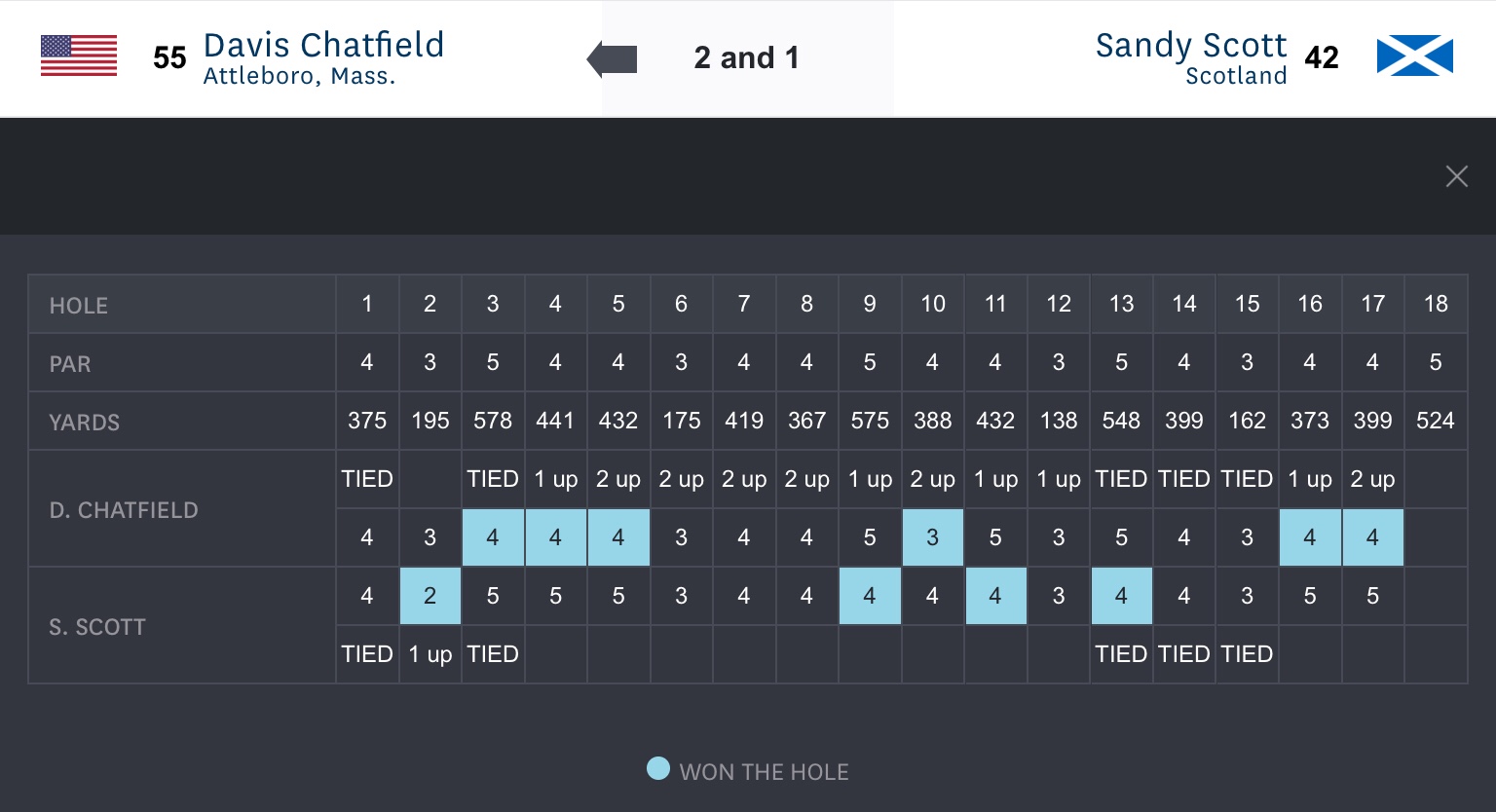Image resolution: width=1496 pixels, height=812 pixels.
Task: Click Scott's winning 4 on hole 9
Action: [x=870, y=596]
